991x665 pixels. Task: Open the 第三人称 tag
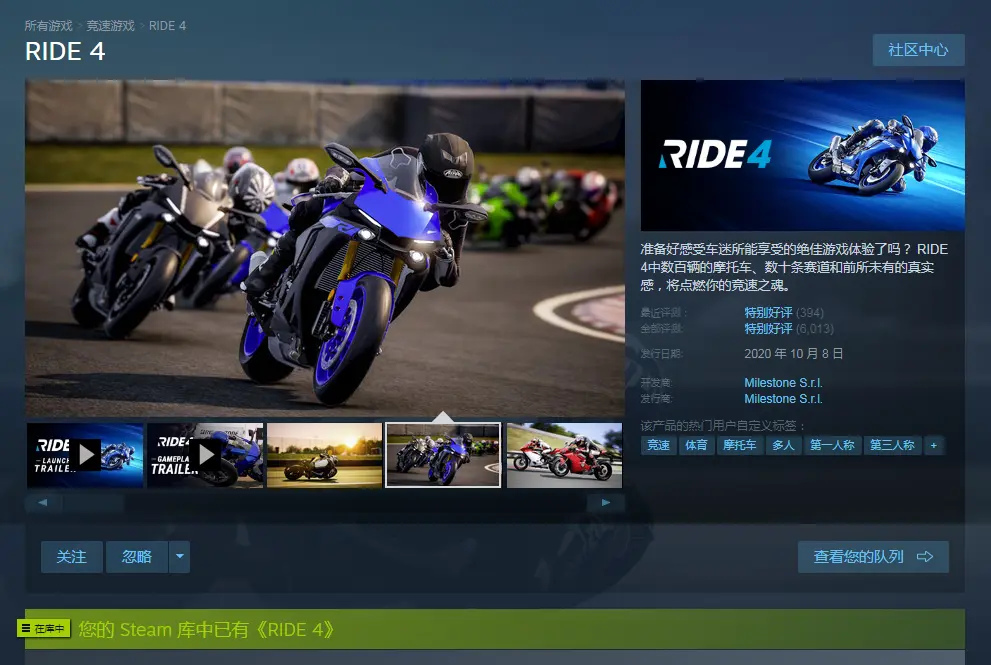click(892, 445)
